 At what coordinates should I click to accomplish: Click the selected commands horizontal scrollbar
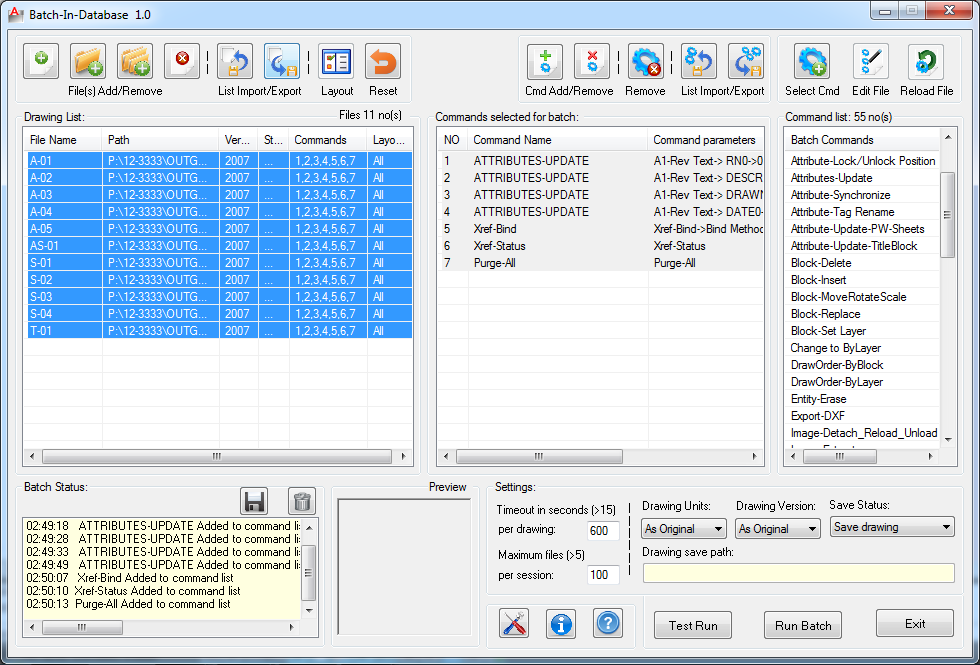click(x=600, y=457)
